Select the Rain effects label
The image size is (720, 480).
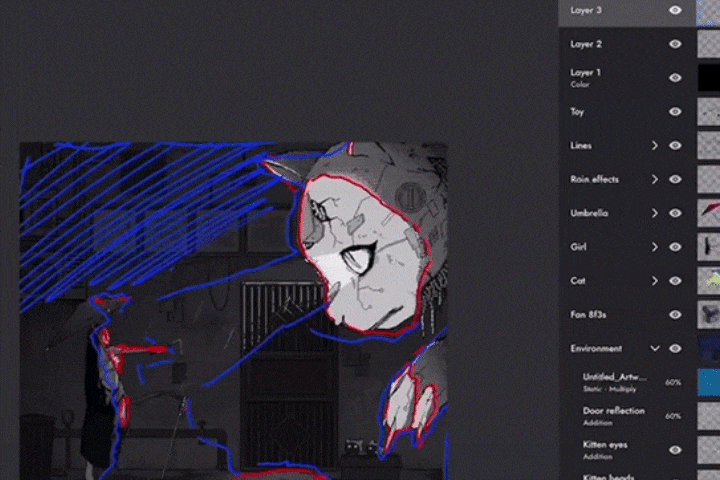(x=594, y=179)
